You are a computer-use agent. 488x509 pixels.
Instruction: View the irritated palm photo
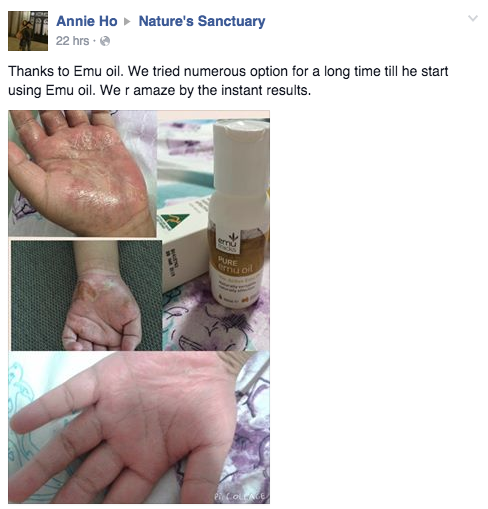click(x=82, y=174)
